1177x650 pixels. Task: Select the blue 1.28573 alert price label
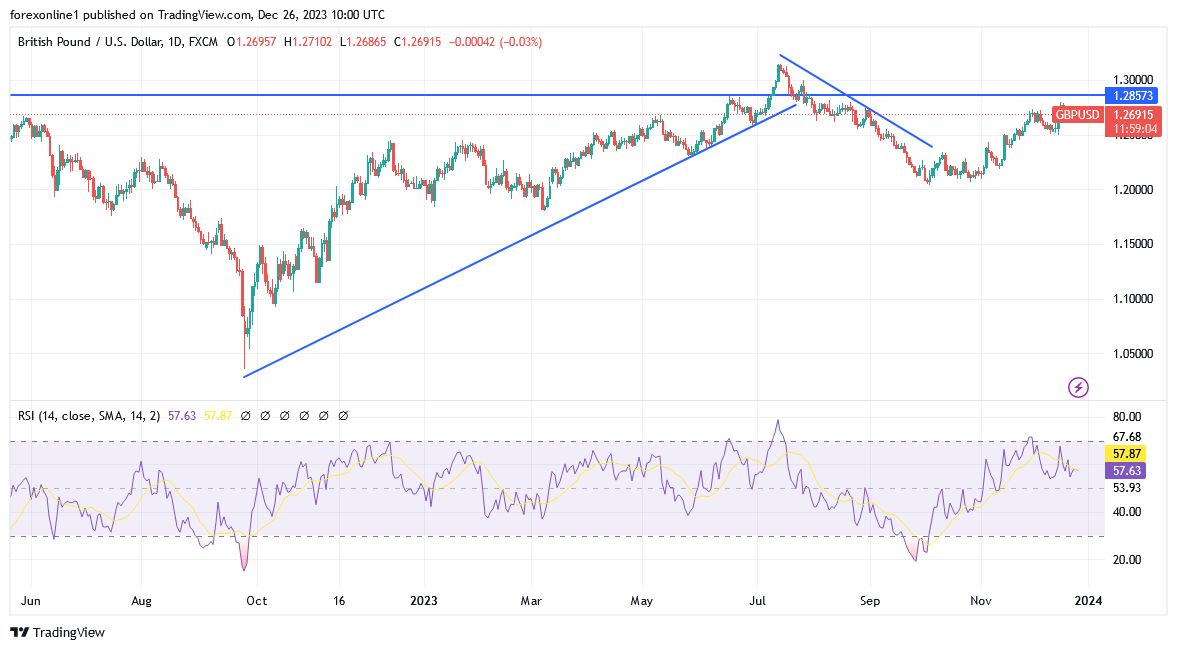click(x=1133, y=96)
